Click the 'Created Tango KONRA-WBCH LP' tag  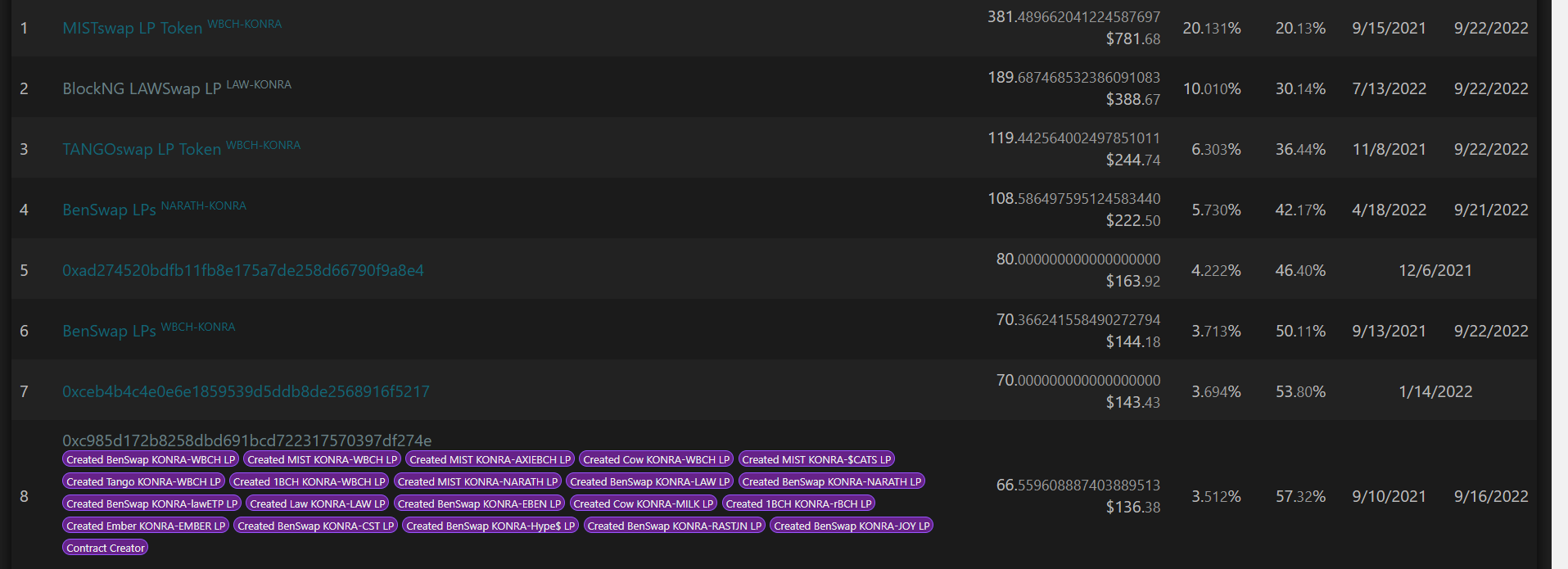pyautogui.click(x=143, y=481)
